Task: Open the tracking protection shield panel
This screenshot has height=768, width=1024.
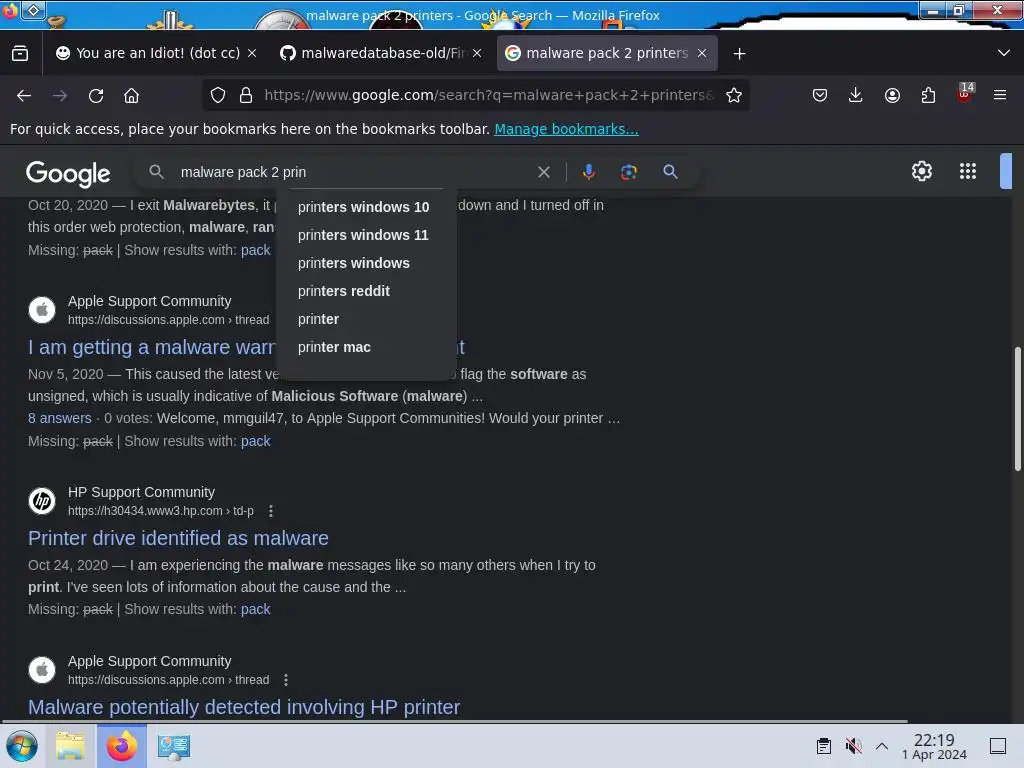Action: click(x=218, y=95)
